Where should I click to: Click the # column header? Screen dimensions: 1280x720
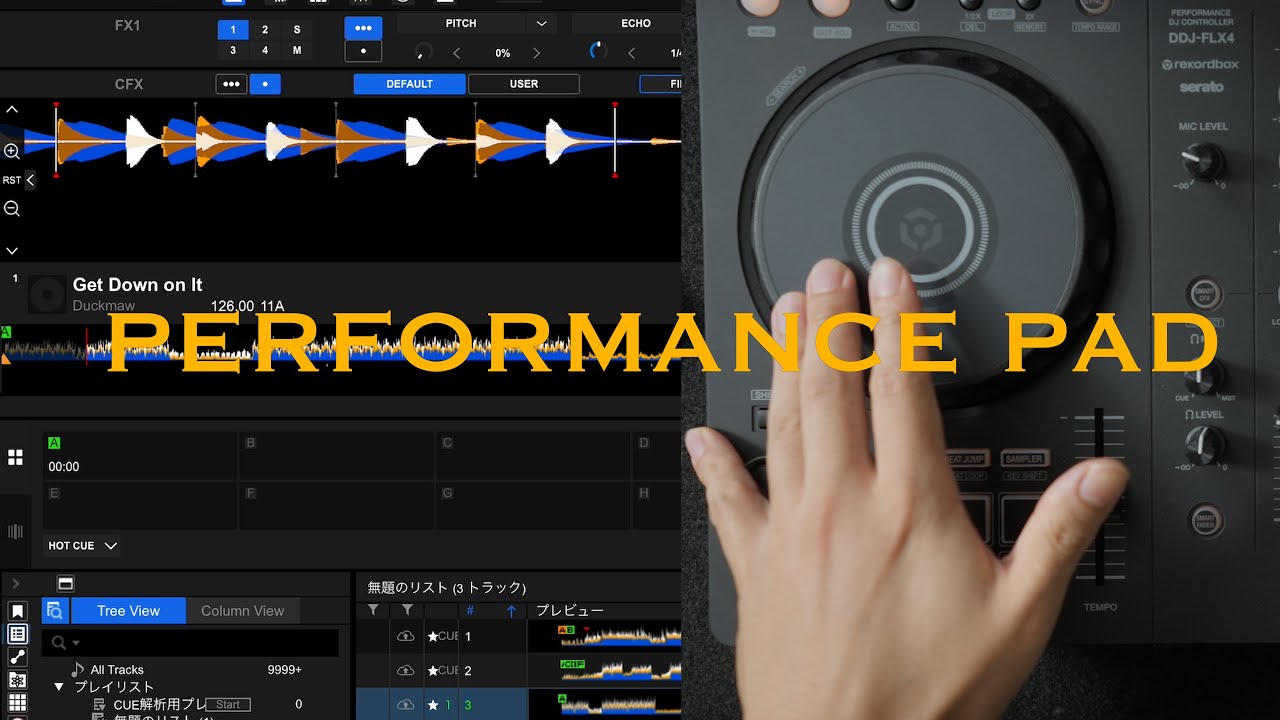click(x=470, y=611)
